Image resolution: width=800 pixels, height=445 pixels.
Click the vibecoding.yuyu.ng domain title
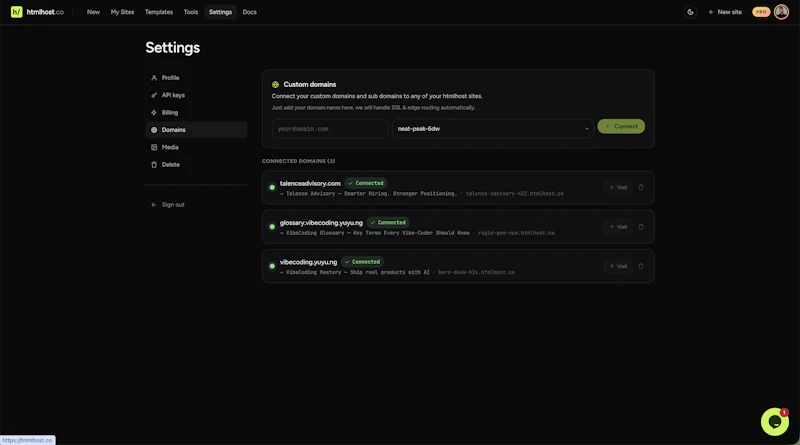(309, 262)
